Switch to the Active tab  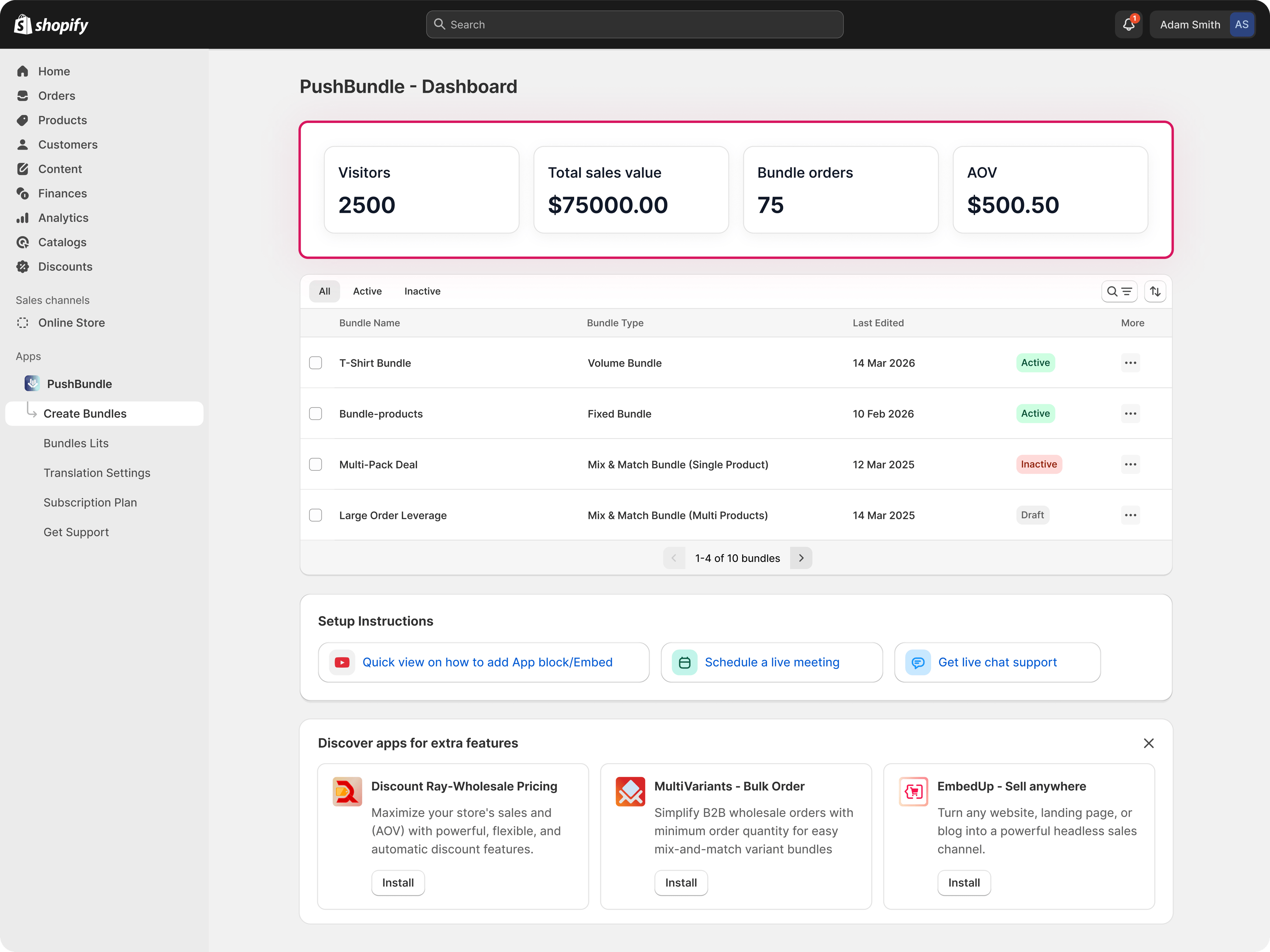367,292
